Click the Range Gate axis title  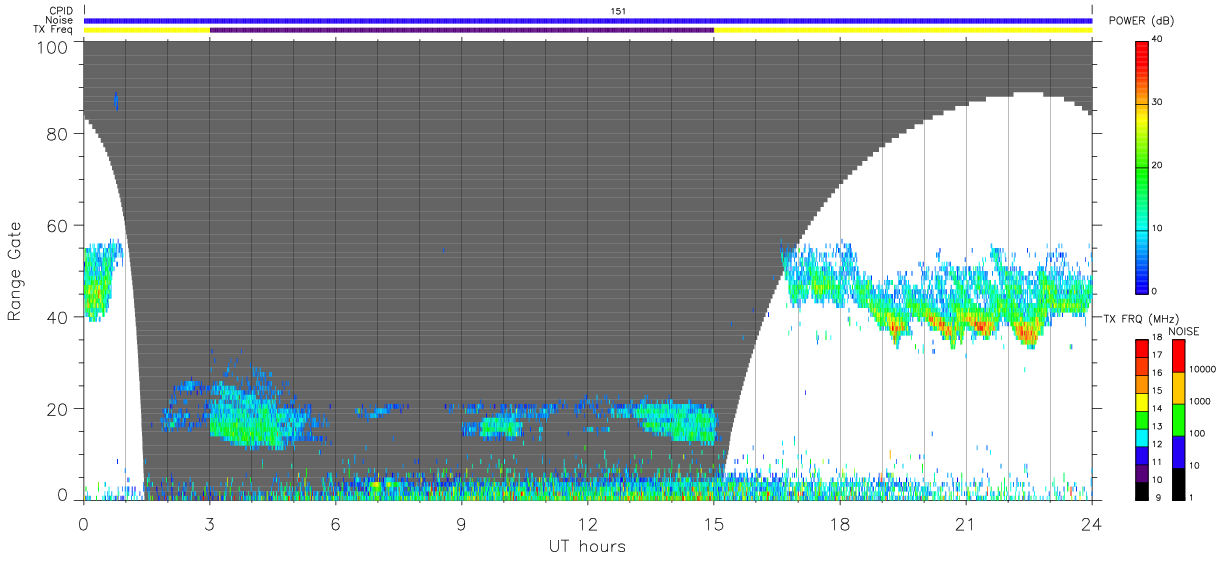click(x=15, y=271)
